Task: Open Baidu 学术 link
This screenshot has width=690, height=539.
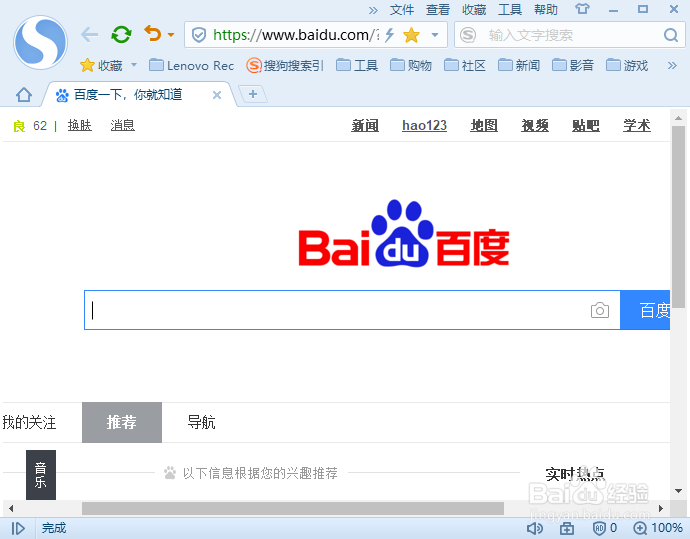Action: (637, 125)
